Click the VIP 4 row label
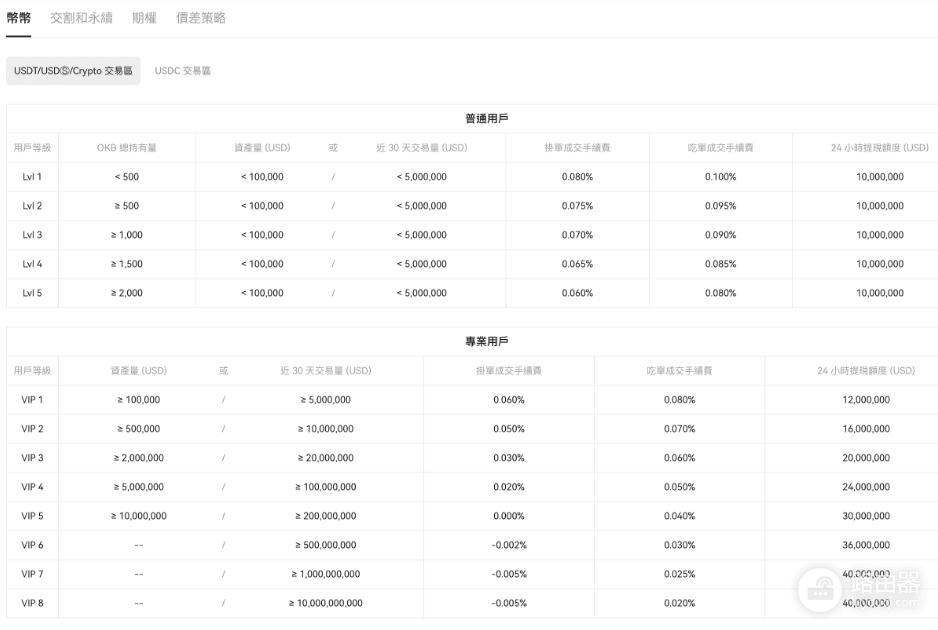 click(32, 486)
